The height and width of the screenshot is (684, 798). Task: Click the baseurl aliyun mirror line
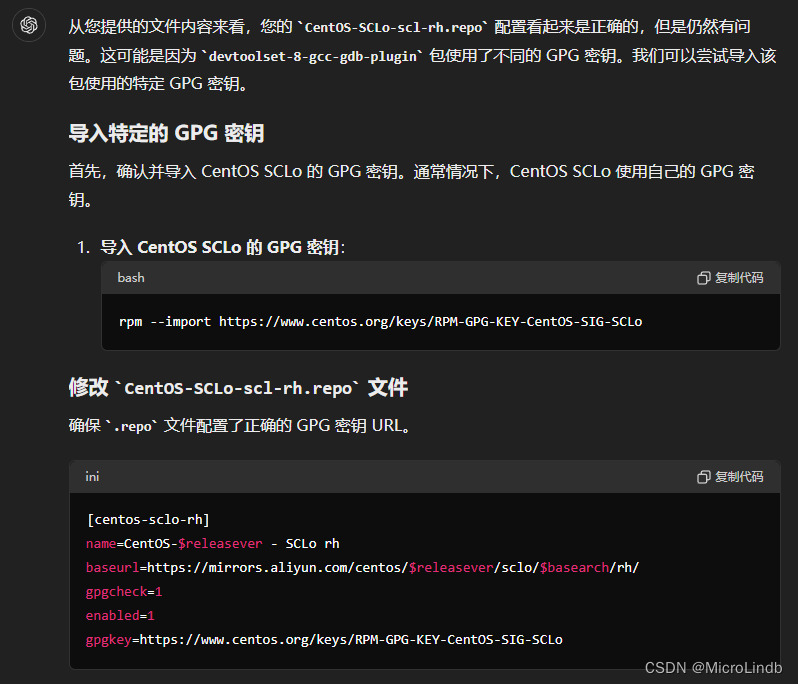pos(362,567)
